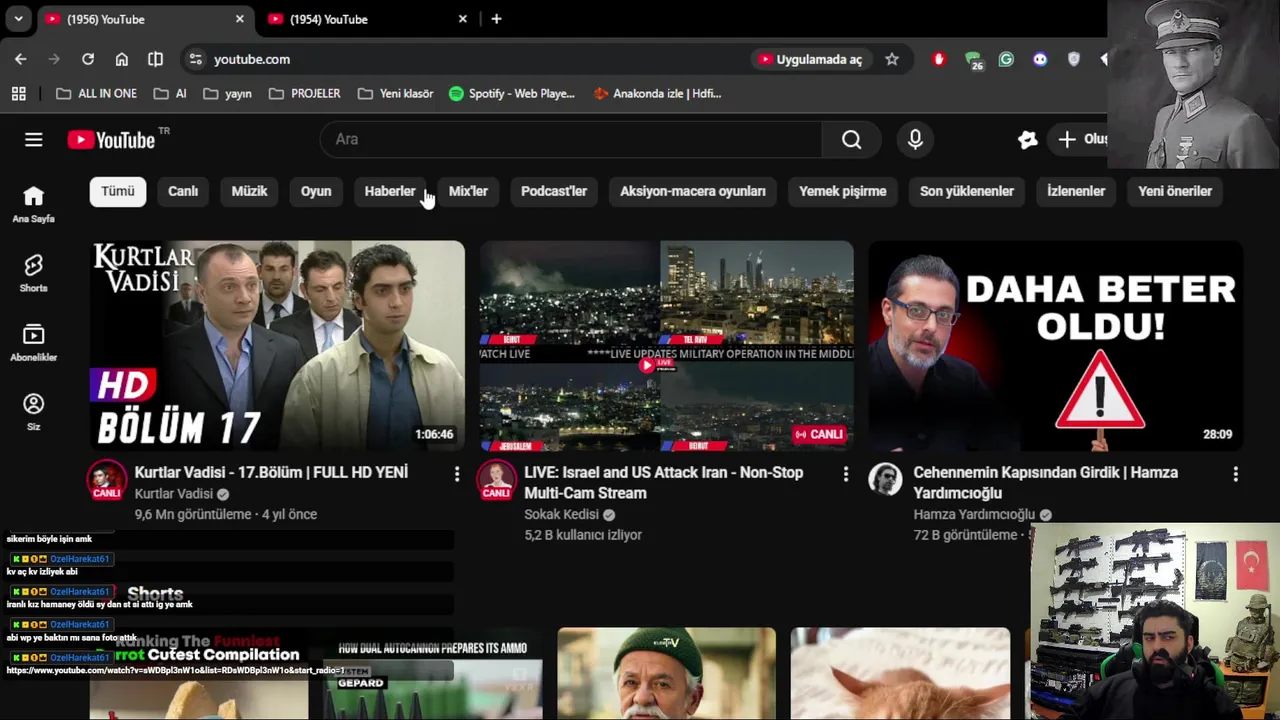Viewport: 1280px width, 720px height.
Task: Open LIVE: Israel and US Attack Iran title
Action: tap(664, 482)
